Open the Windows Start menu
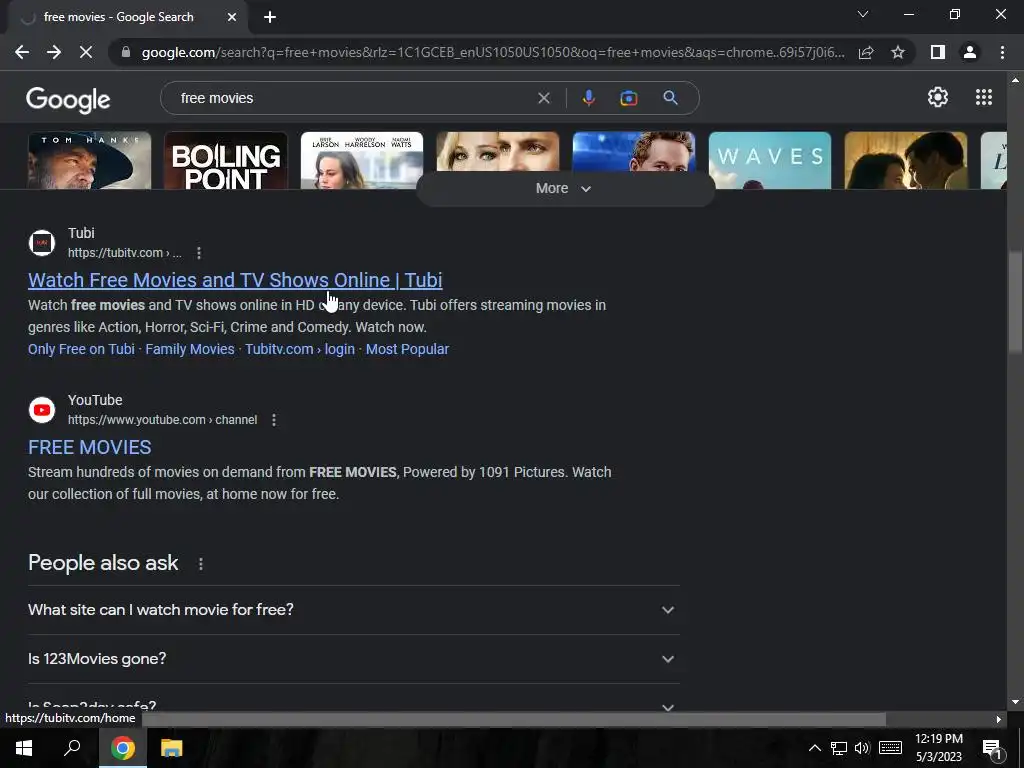 pyautogui.click(x=24, y=748)
